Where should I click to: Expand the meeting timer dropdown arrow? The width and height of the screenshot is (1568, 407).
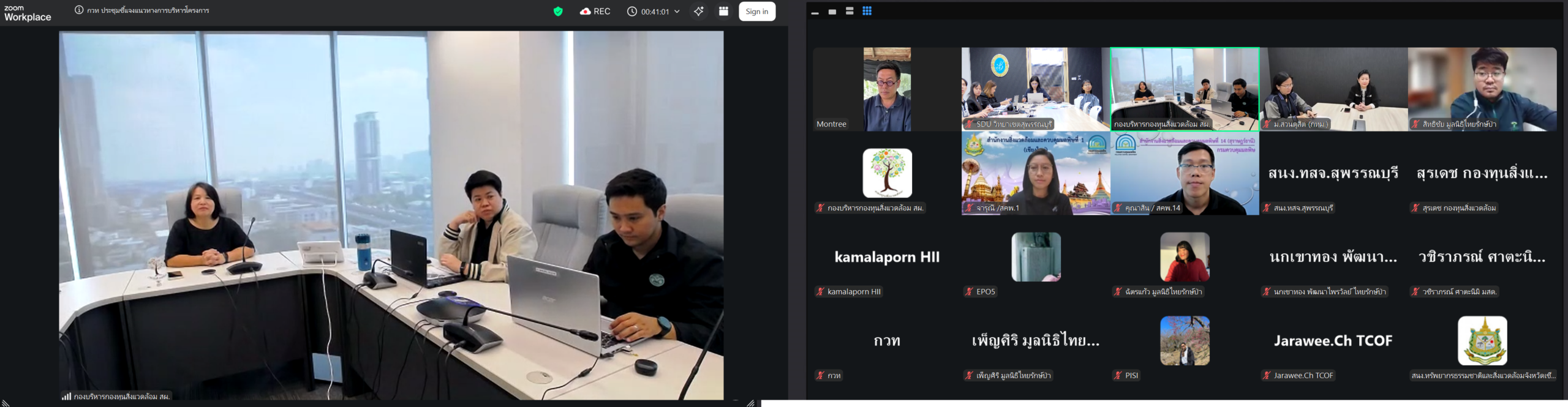tap(677, 12)
